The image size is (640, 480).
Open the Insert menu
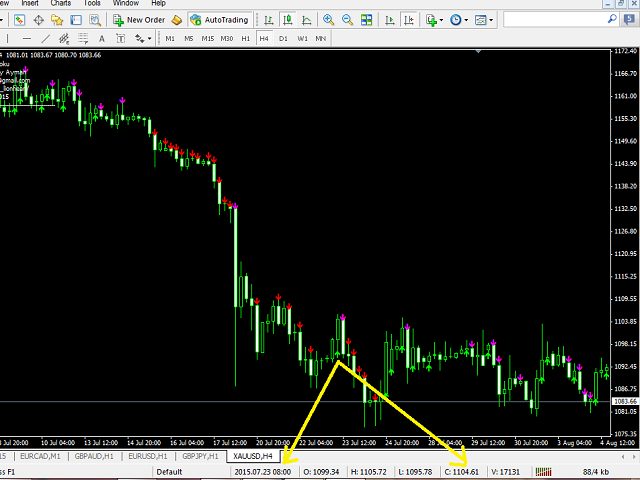[30, 3]
